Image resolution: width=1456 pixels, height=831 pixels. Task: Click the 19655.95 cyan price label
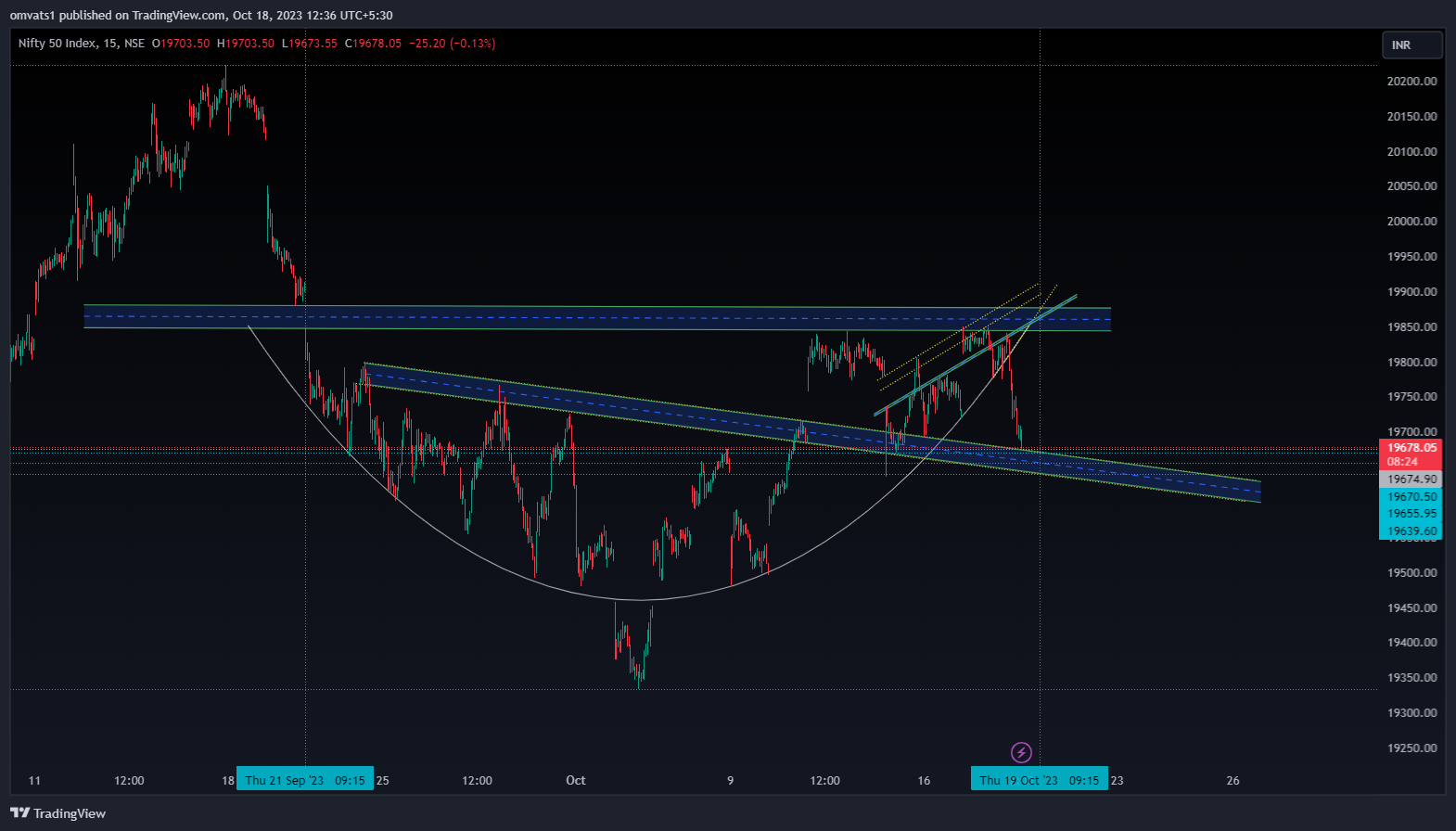pyautogui.click(x=1411, y=514)
